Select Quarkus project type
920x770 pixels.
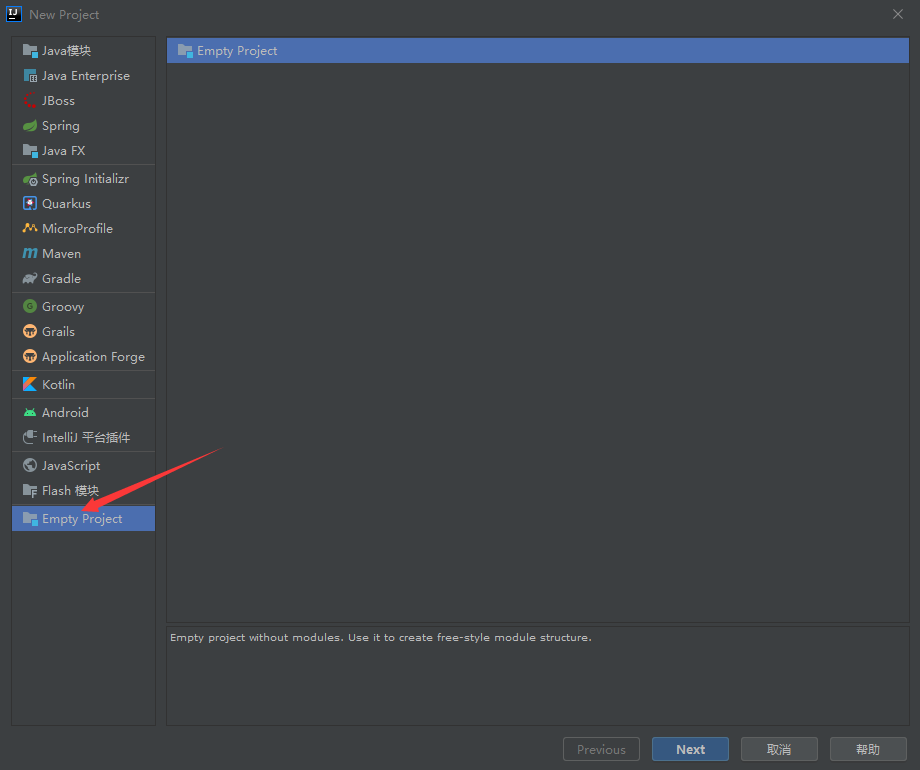point(83,204)
